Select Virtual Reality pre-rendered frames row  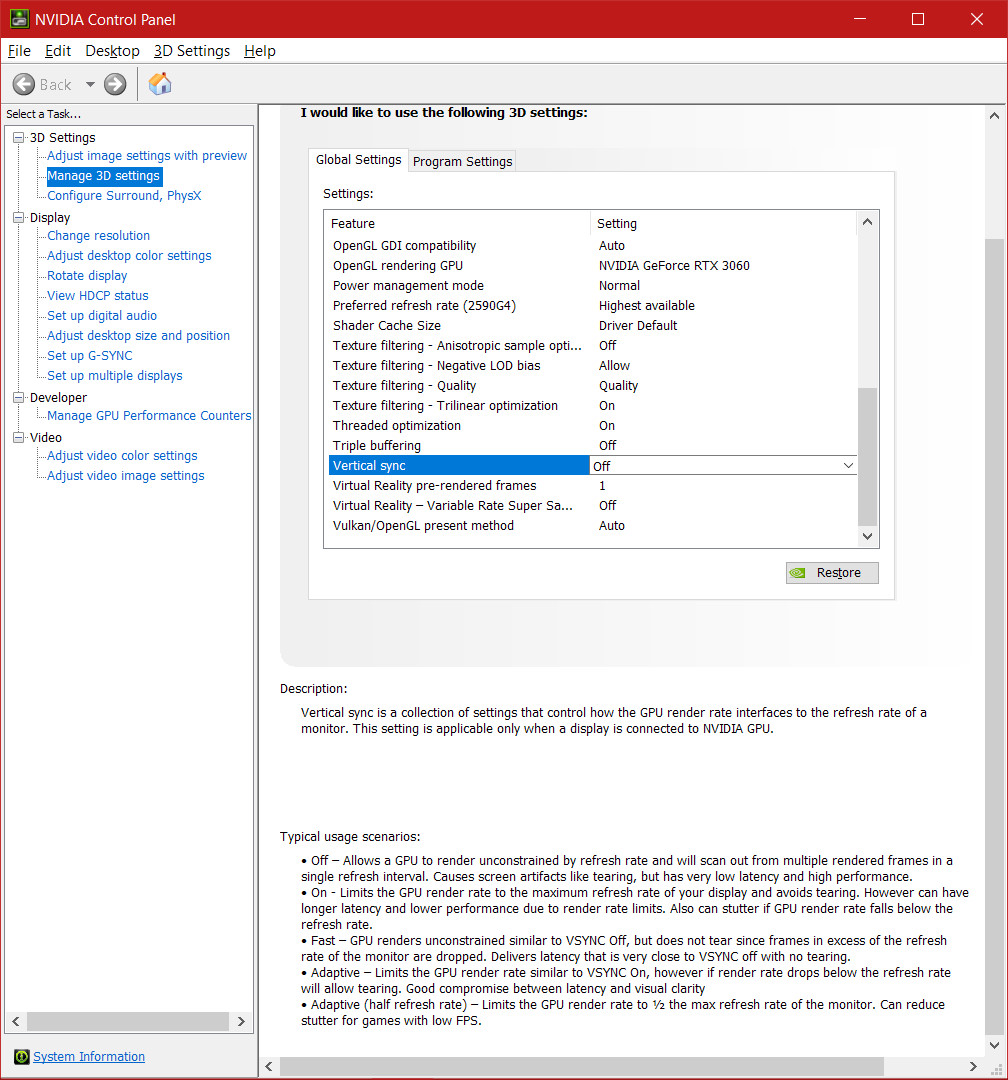pos(593,486)
